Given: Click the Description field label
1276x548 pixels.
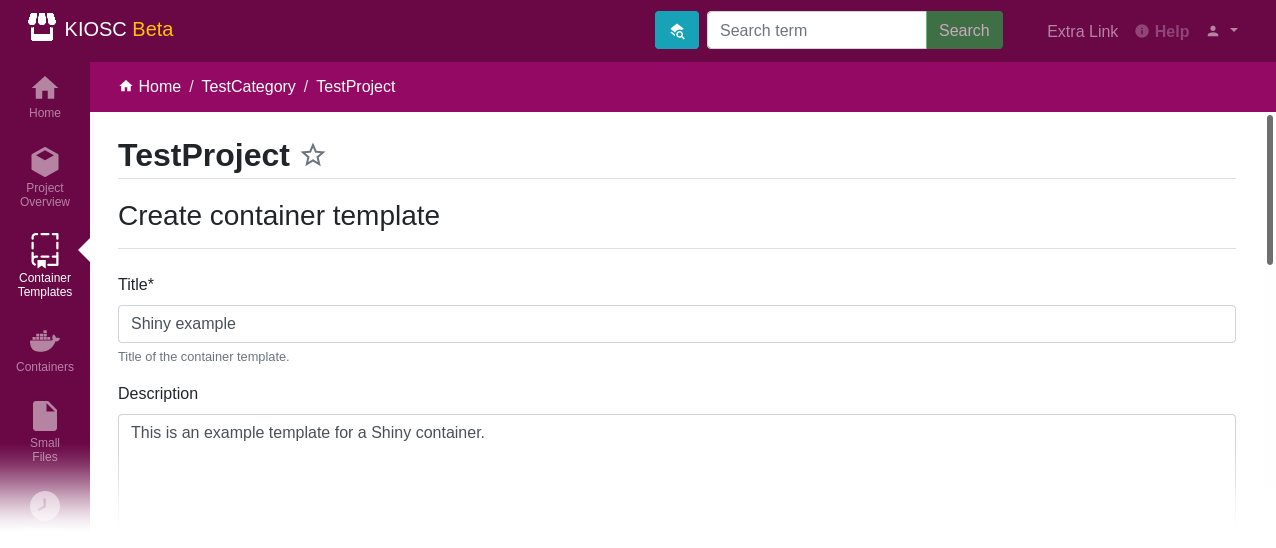Looking at the screenshot, I should coord(158,394).
